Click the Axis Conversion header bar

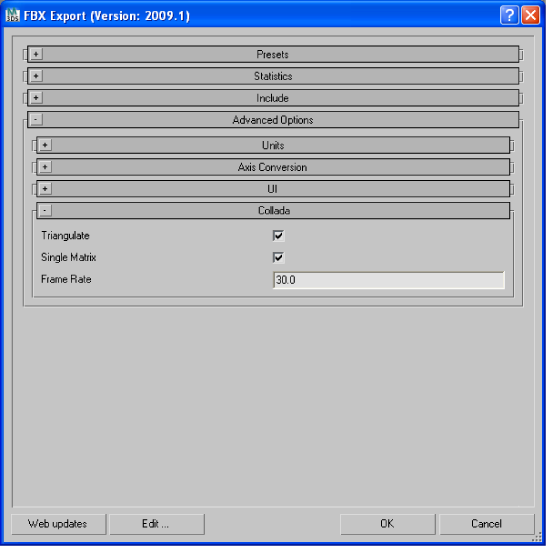click(x=273, y=167)
